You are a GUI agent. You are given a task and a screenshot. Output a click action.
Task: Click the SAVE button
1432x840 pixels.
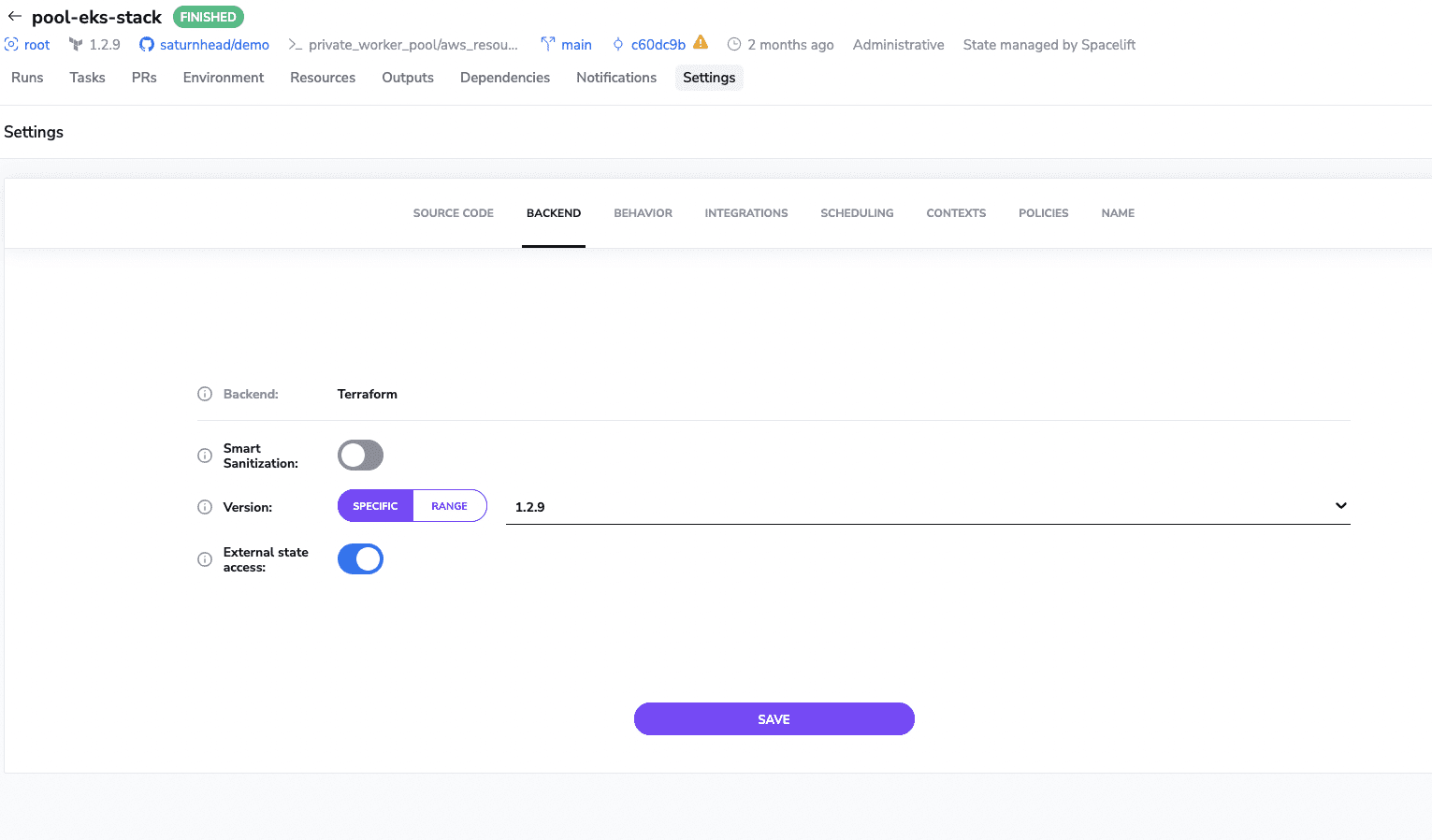(774, 718)
